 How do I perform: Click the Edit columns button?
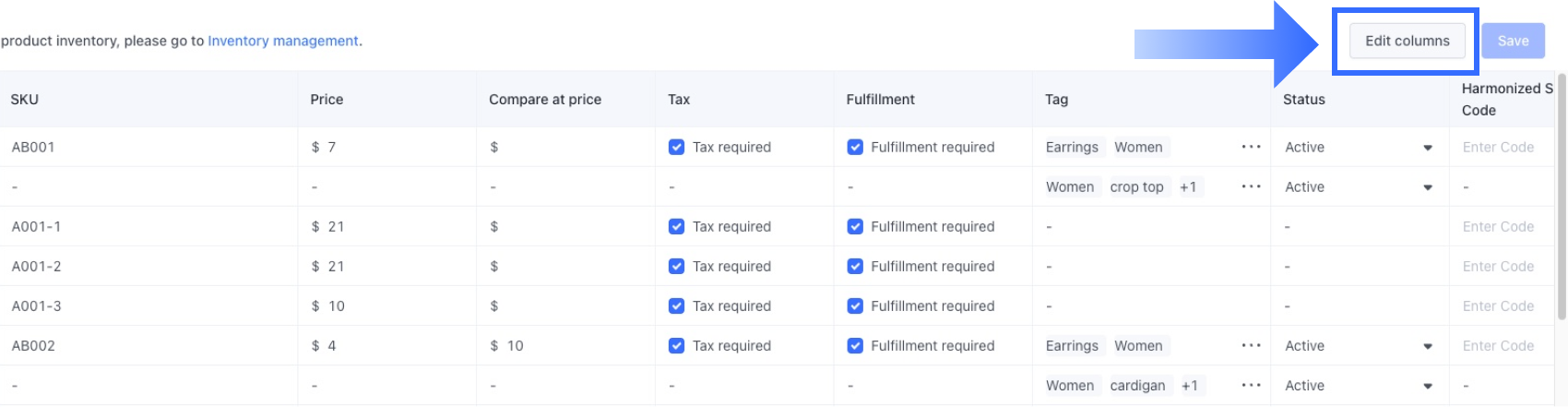(x=1407, y=41)
